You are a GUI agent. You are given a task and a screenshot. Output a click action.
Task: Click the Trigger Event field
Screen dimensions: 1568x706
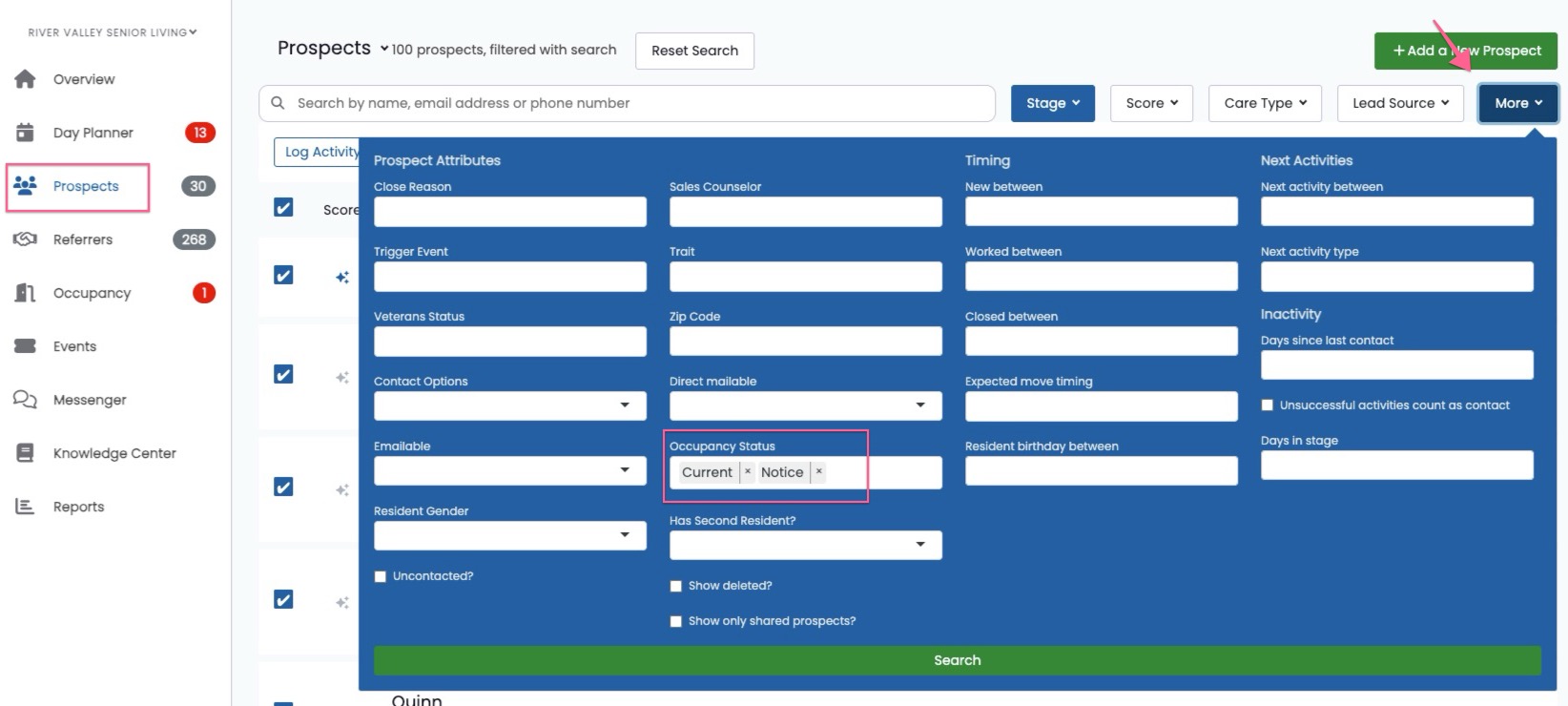click(510, 277)
